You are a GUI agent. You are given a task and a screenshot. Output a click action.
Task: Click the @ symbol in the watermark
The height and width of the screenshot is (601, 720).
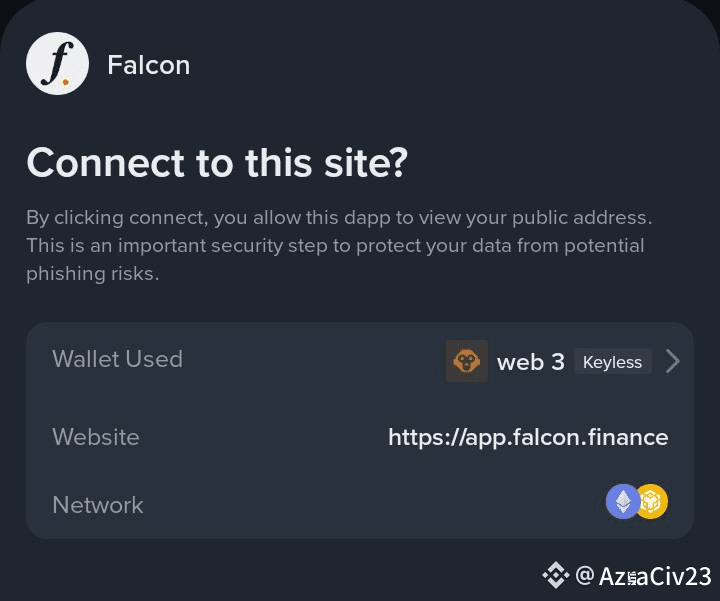coord(585,575)
